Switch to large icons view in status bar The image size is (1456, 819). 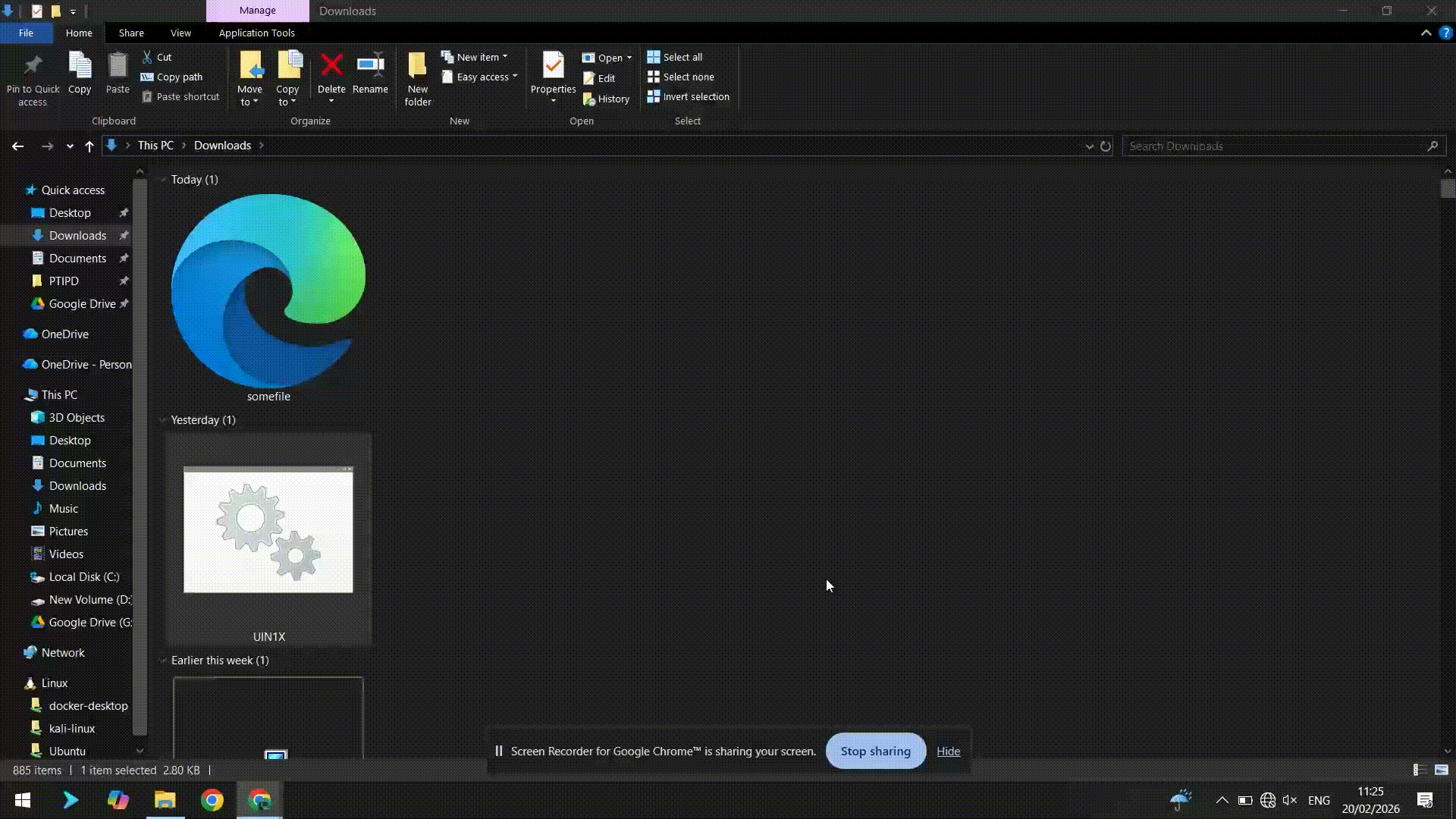(1442, 770)
